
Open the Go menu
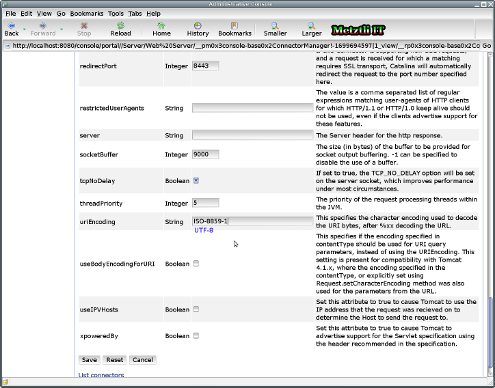click(x=61, y=14)
